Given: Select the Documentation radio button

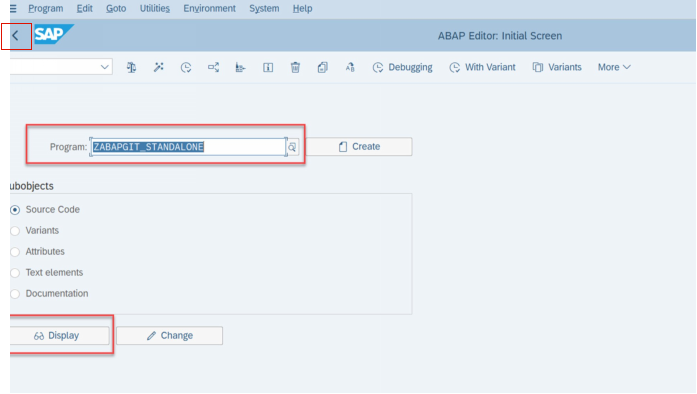Looking at the screenshot, I should 15,294.
